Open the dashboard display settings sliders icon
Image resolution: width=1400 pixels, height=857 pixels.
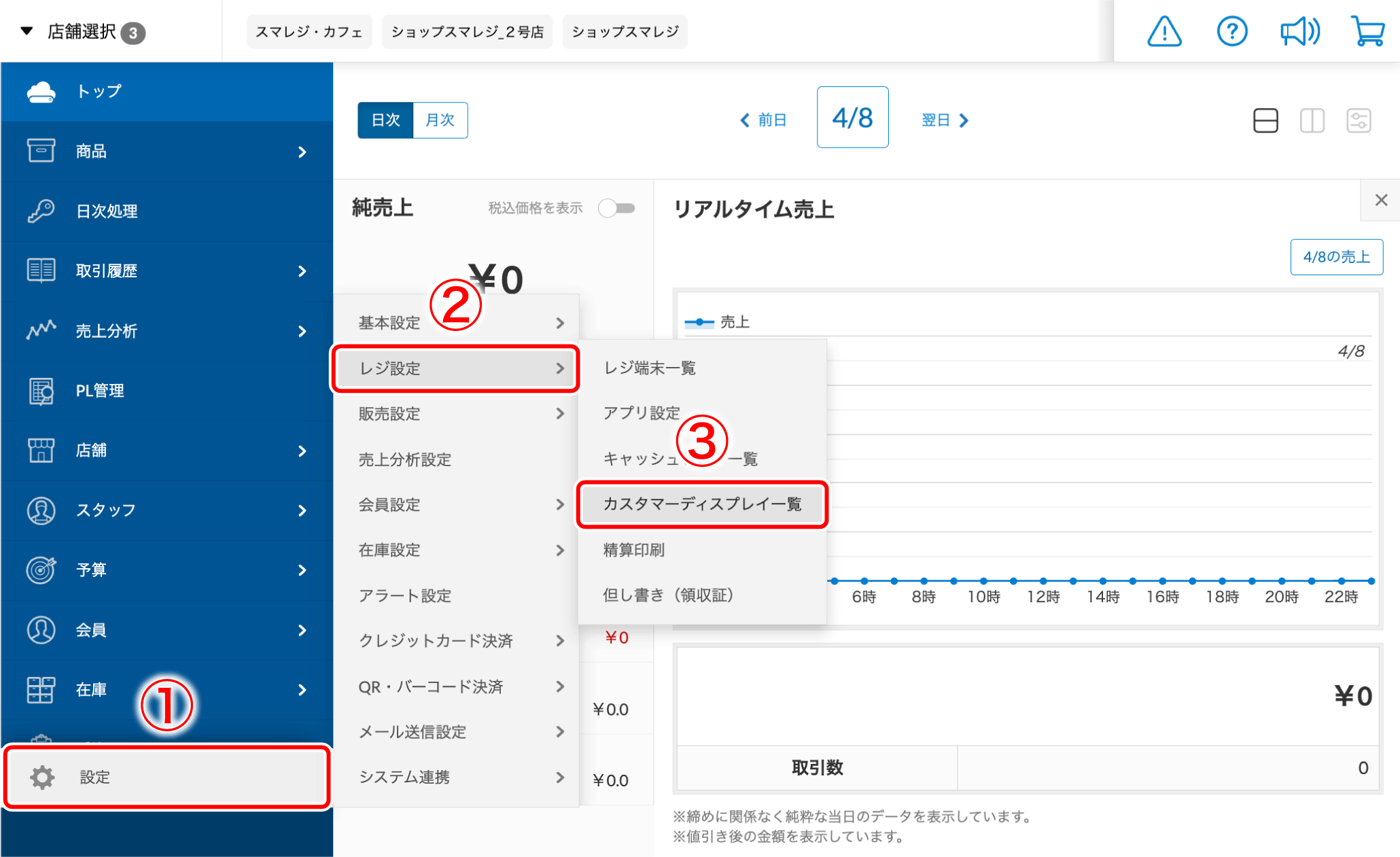point(1359,121)
